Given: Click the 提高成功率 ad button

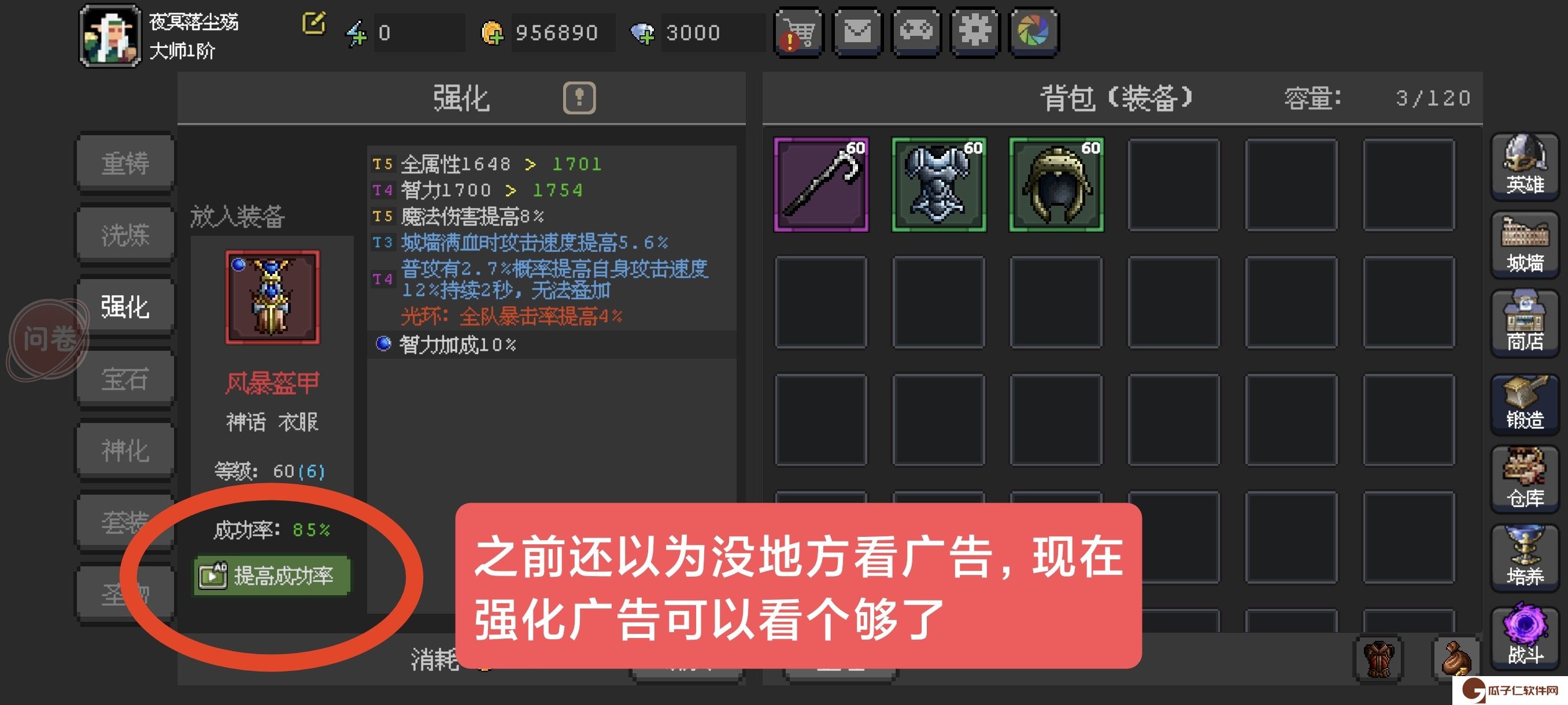Looking at the screenshot, I should tap(272, 576).
